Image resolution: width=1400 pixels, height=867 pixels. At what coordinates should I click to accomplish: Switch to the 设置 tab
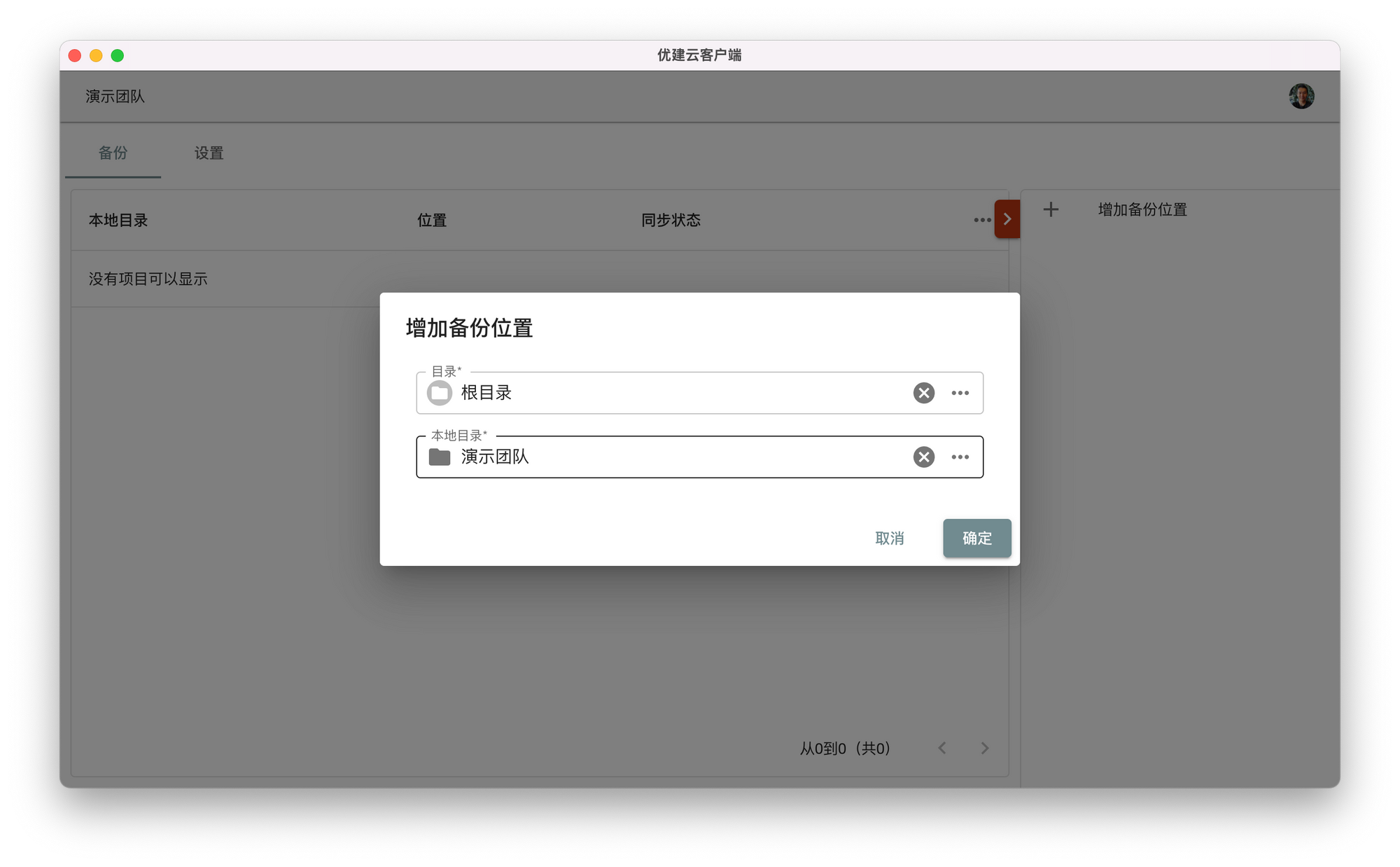209,153
